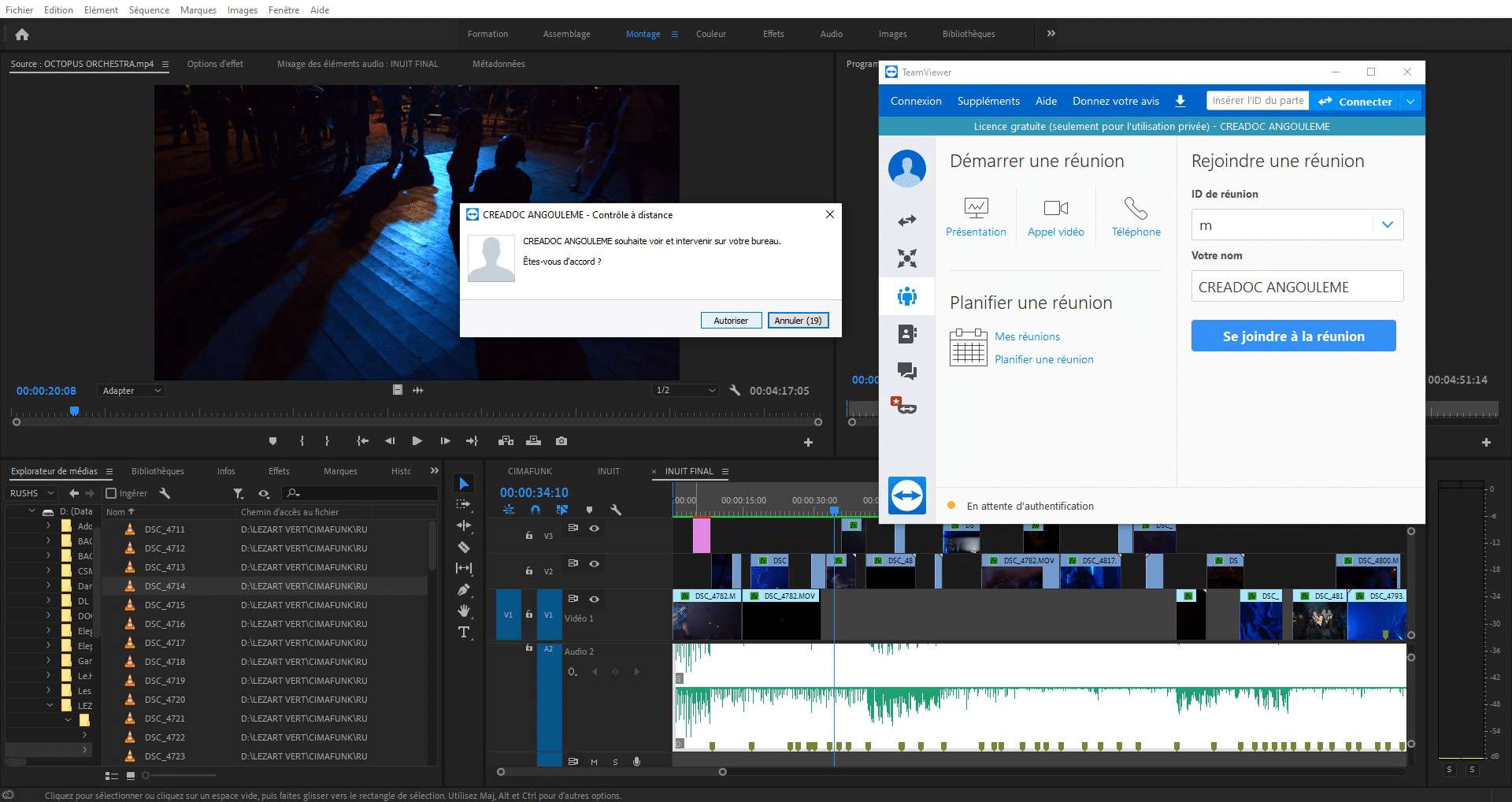
Task: Switch to the Couleur workspace
Action: [x=710, y=34]
